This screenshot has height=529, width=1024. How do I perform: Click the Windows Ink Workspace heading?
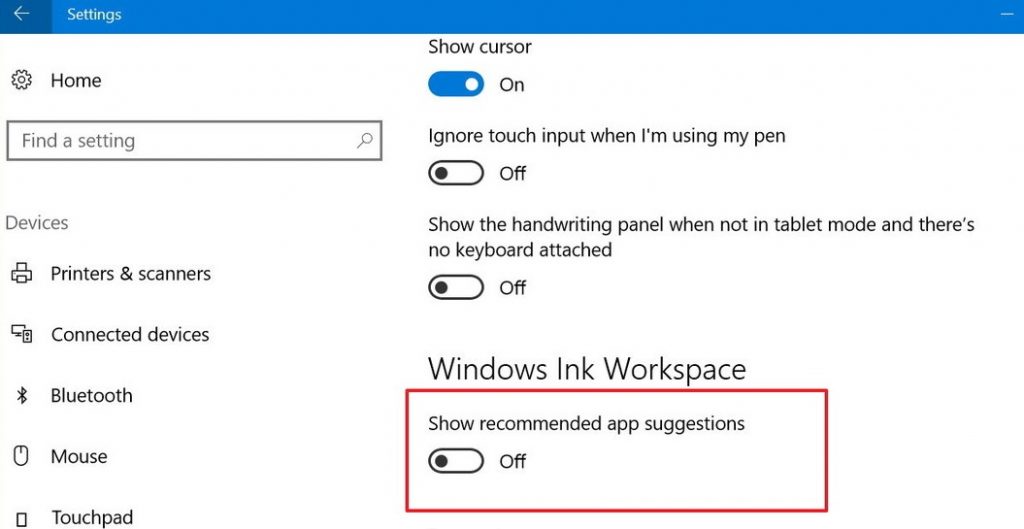coord(587,369)
